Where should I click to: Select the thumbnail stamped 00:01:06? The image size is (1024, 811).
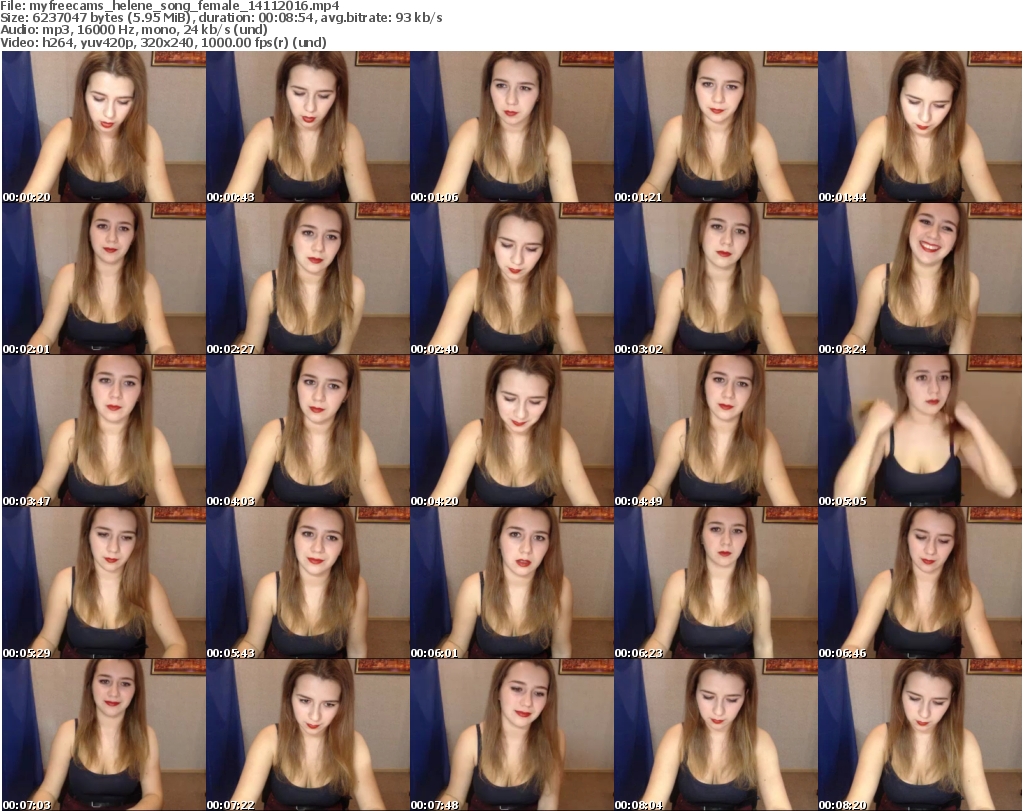tap(511, 127)
